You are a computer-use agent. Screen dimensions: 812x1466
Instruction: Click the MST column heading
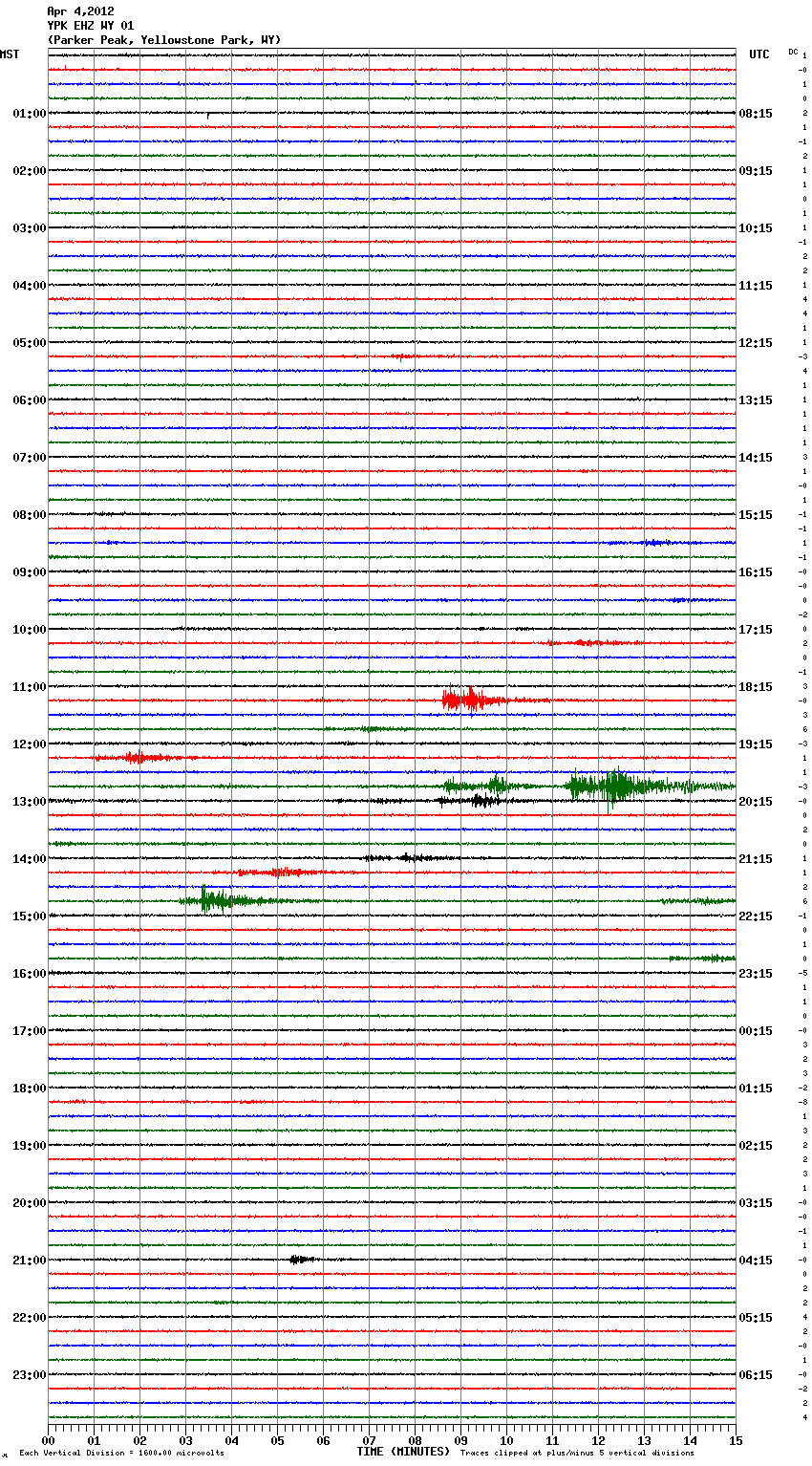pos(10,54)
